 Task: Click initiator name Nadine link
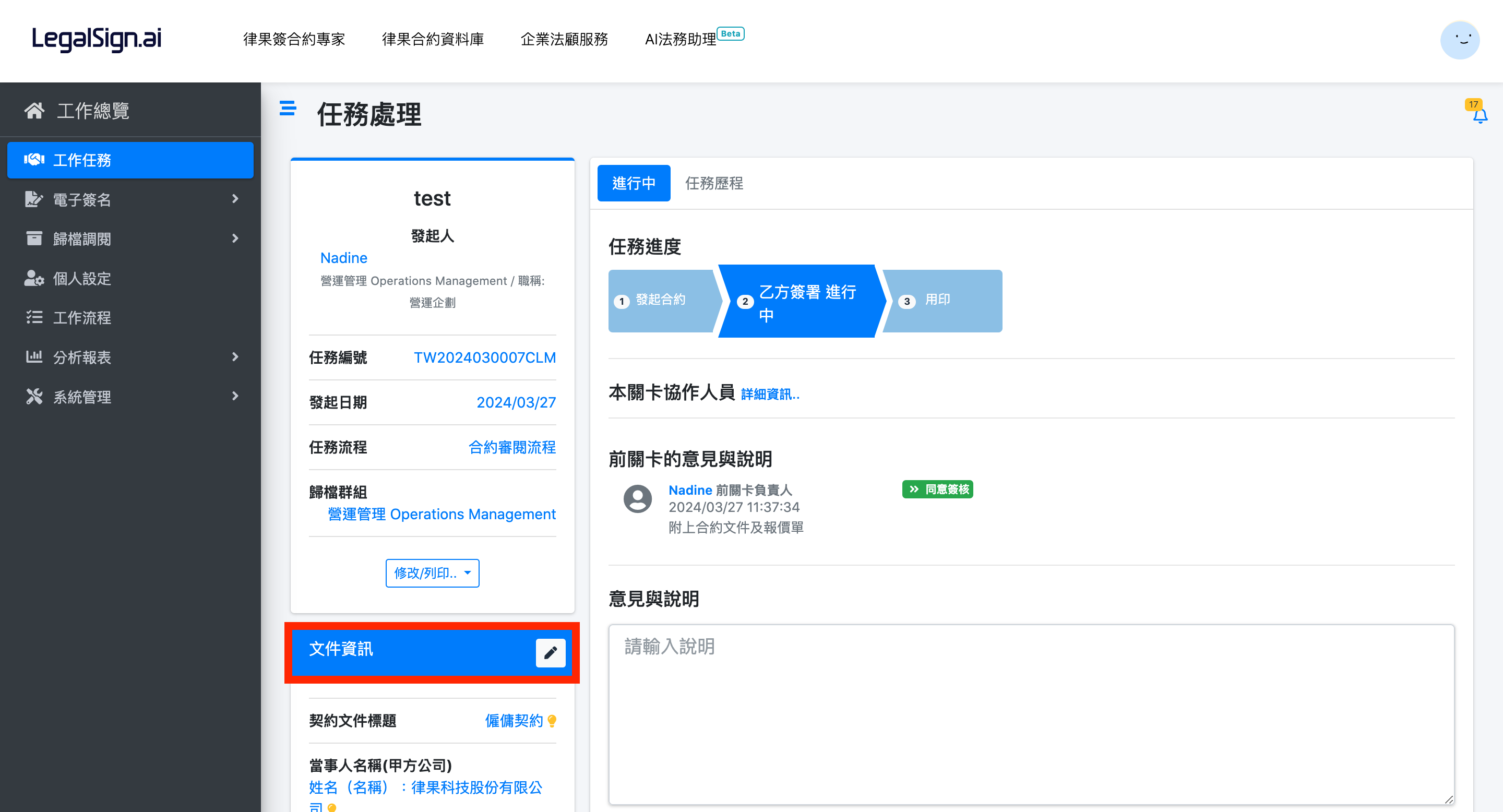point(344,257)
